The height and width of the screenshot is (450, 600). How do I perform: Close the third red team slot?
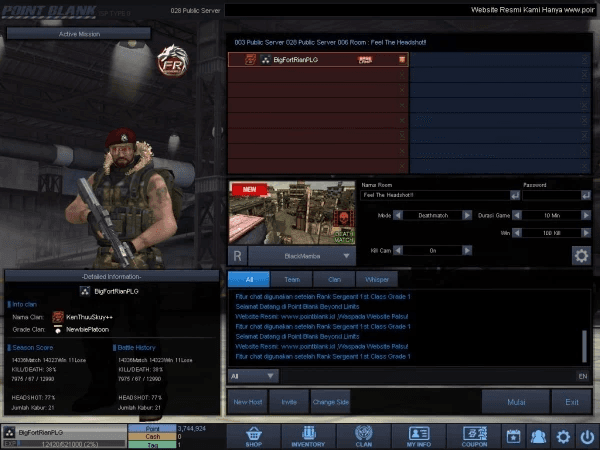(402, 90)
